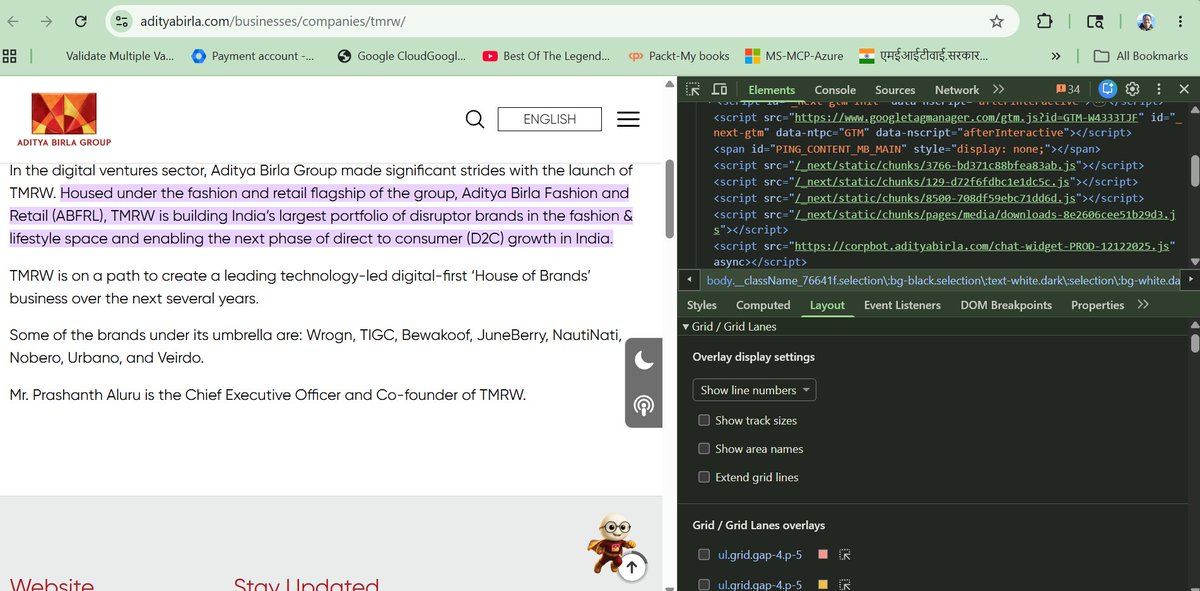Screen dimensions: 1200x591
Task: Toggle the DevTools device toolbar
Action: pyautogui.click(x=719, y=89)
